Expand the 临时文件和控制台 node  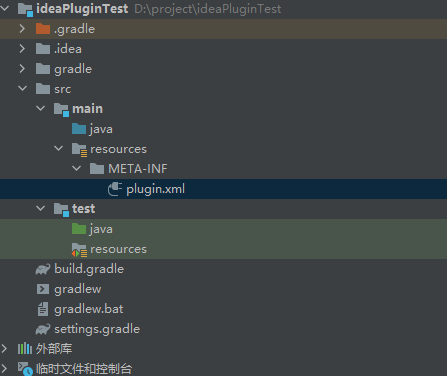click(4, 369)
